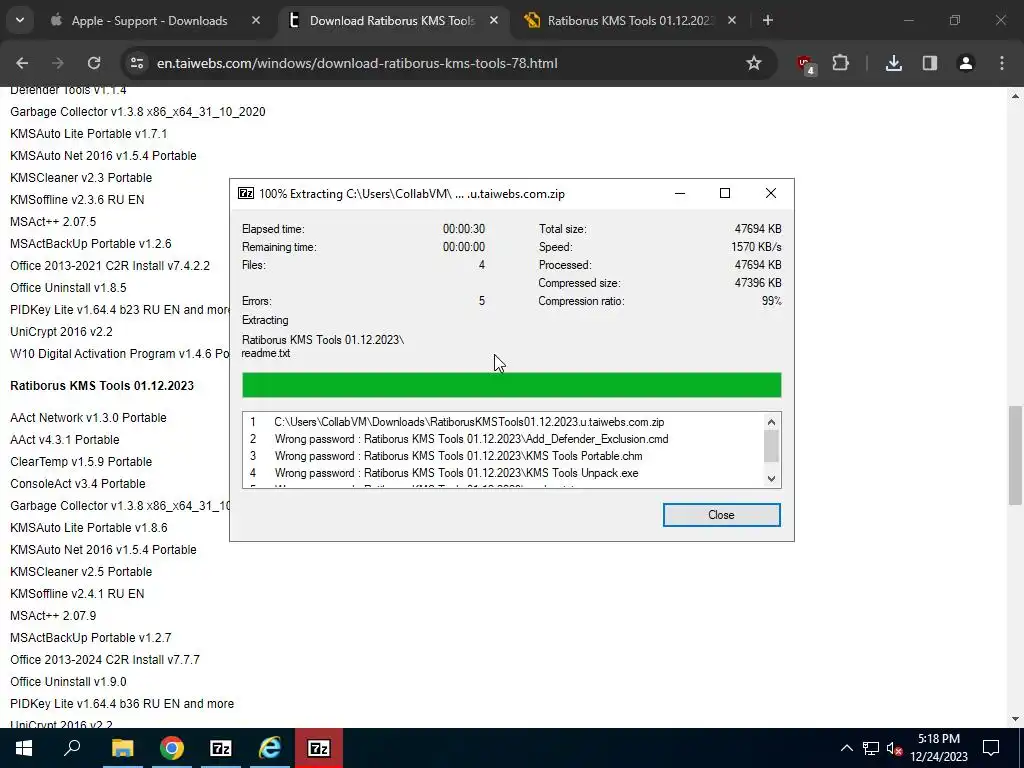This screenshot has width=1024, height=768.
Task: Click KMSAuto Lite Portable v1.8.6 text
Action: pos(89,528)
